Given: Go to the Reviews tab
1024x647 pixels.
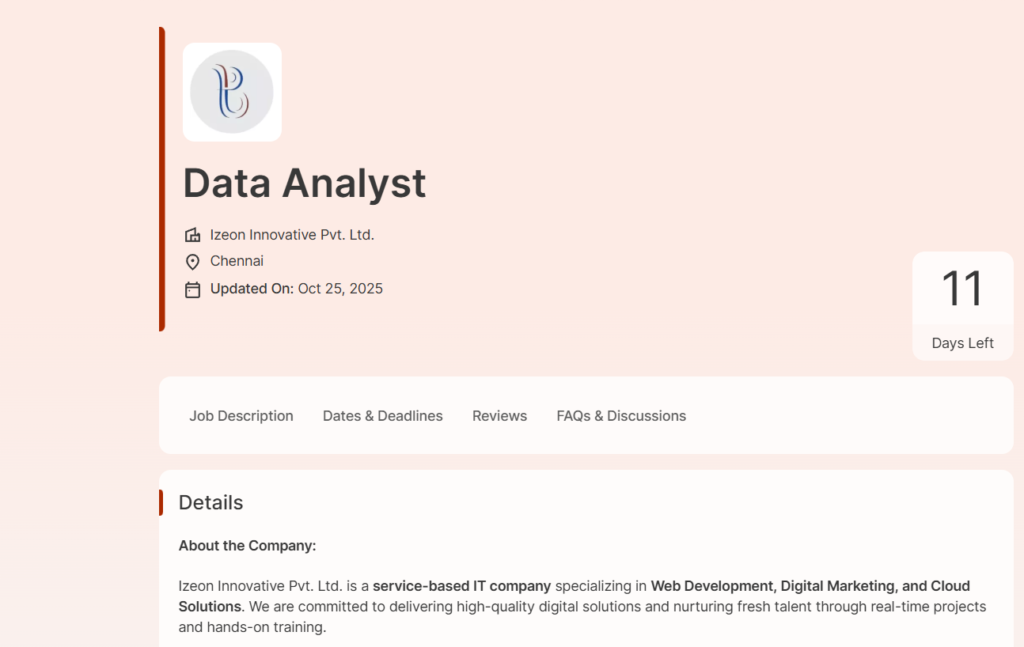Looking at the screenshot, I should tap(499, 416).
